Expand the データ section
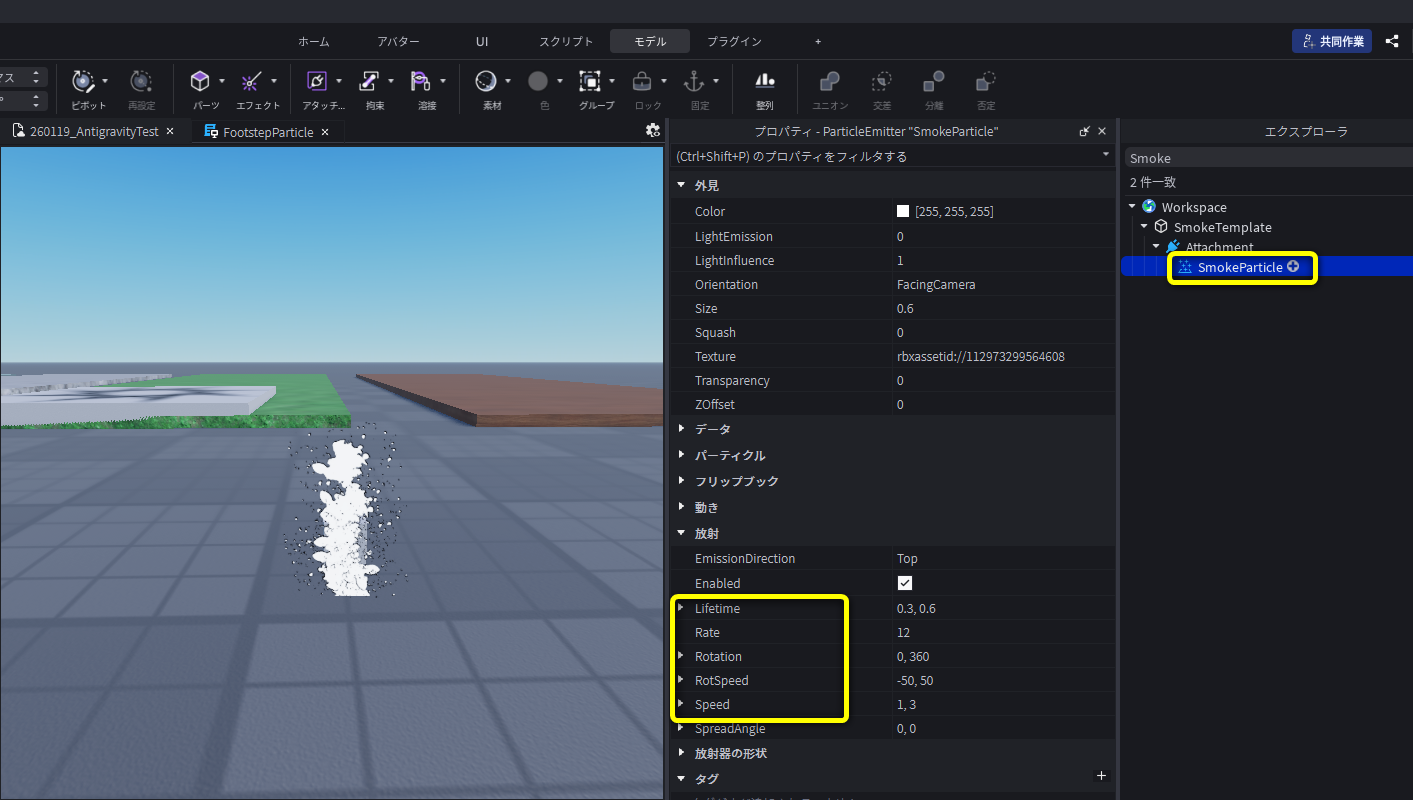Image resolution: width=1413 pixels, height=800 pixels. 682,429
